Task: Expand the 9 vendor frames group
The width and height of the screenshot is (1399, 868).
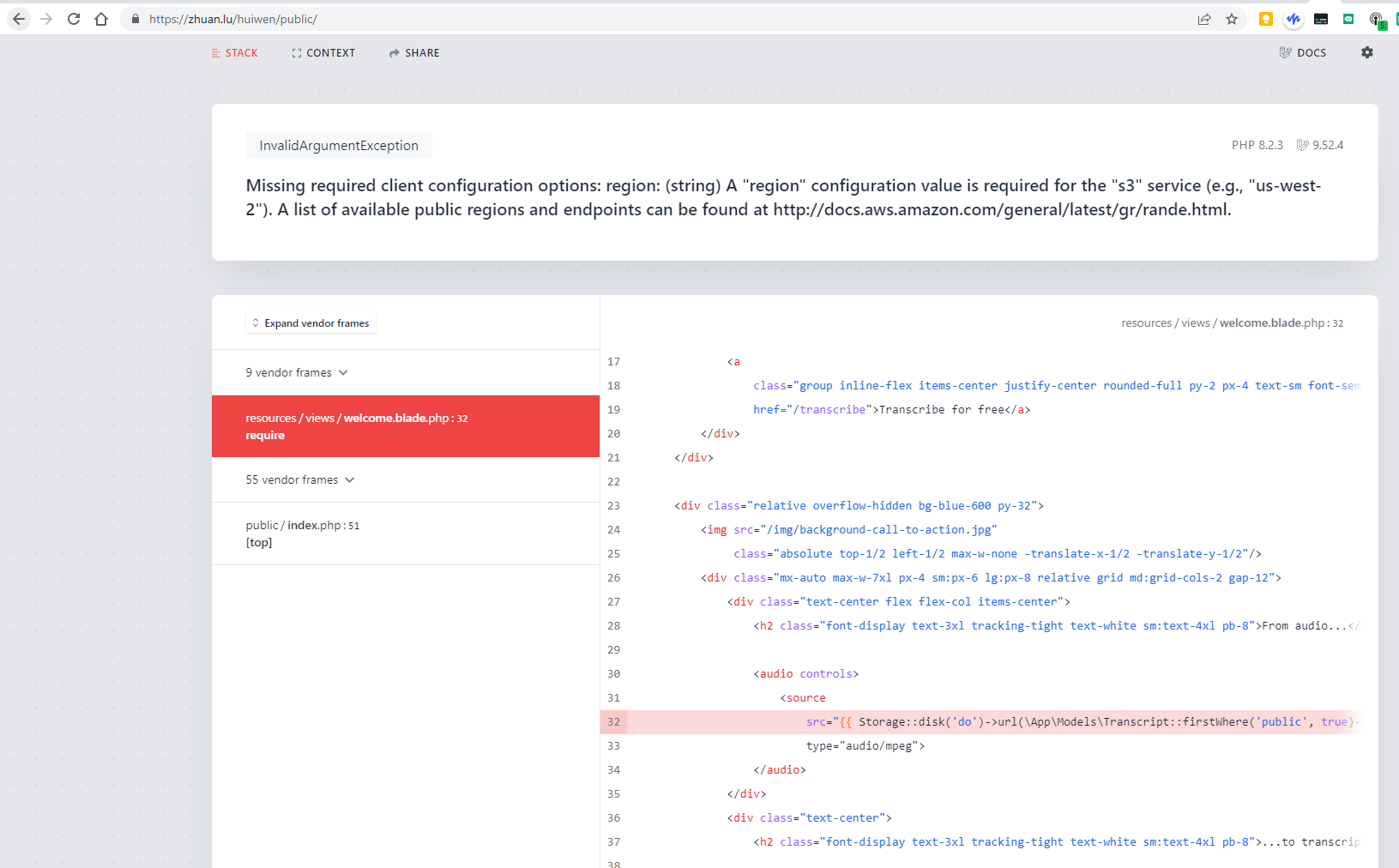Action: click(x=297, y=372)
